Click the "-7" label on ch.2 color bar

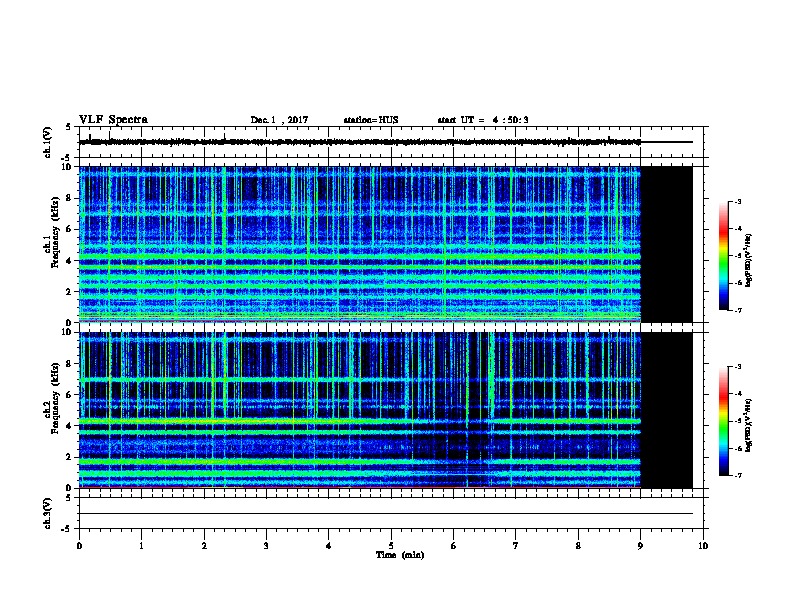pos(737,475)
